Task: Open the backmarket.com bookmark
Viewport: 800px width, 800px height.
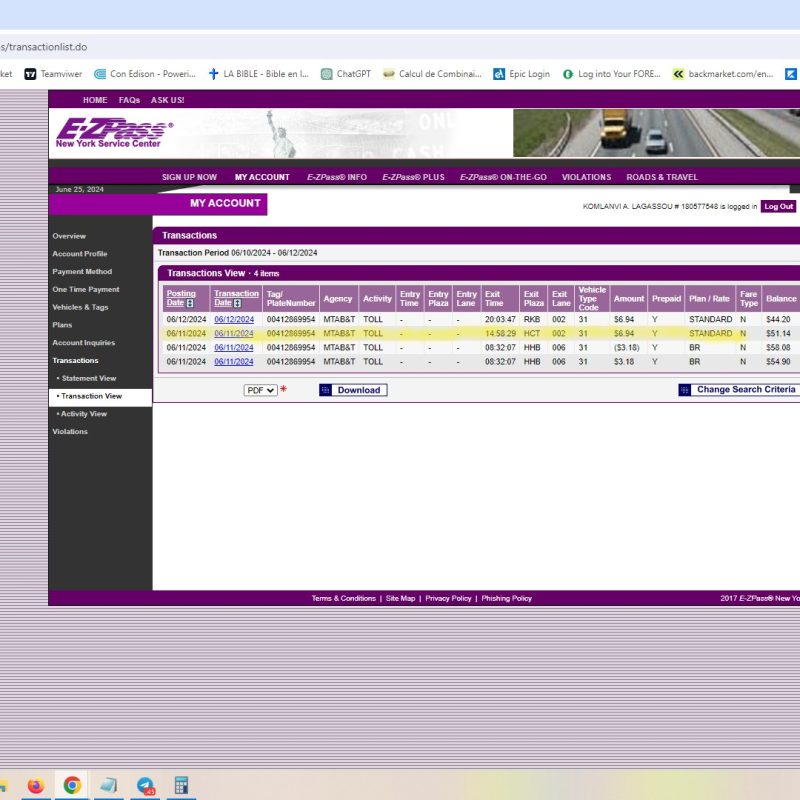Action: coord(722,74)
